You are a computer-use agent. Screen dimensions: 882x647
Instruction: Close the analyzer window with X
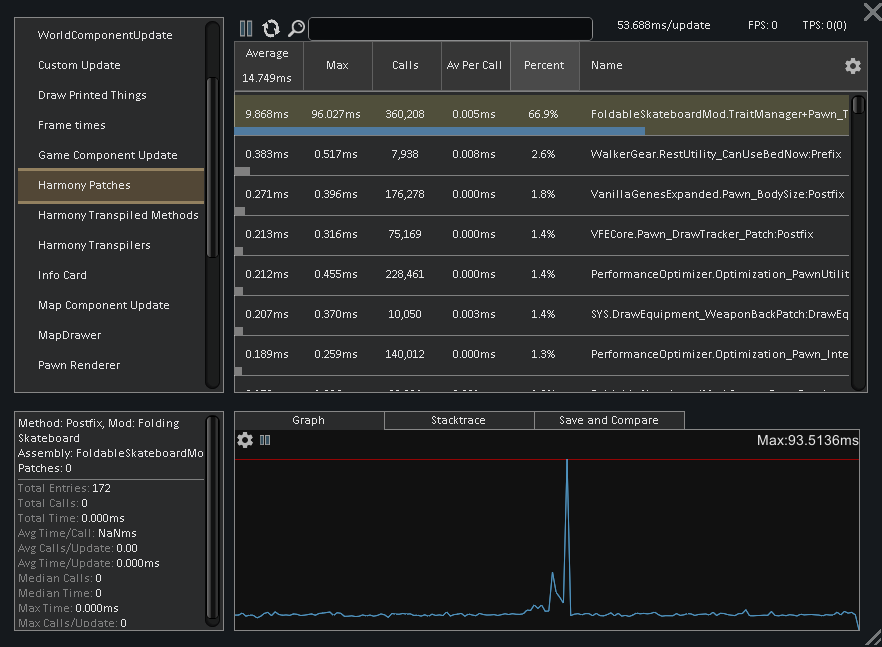[x=872, y=11]
